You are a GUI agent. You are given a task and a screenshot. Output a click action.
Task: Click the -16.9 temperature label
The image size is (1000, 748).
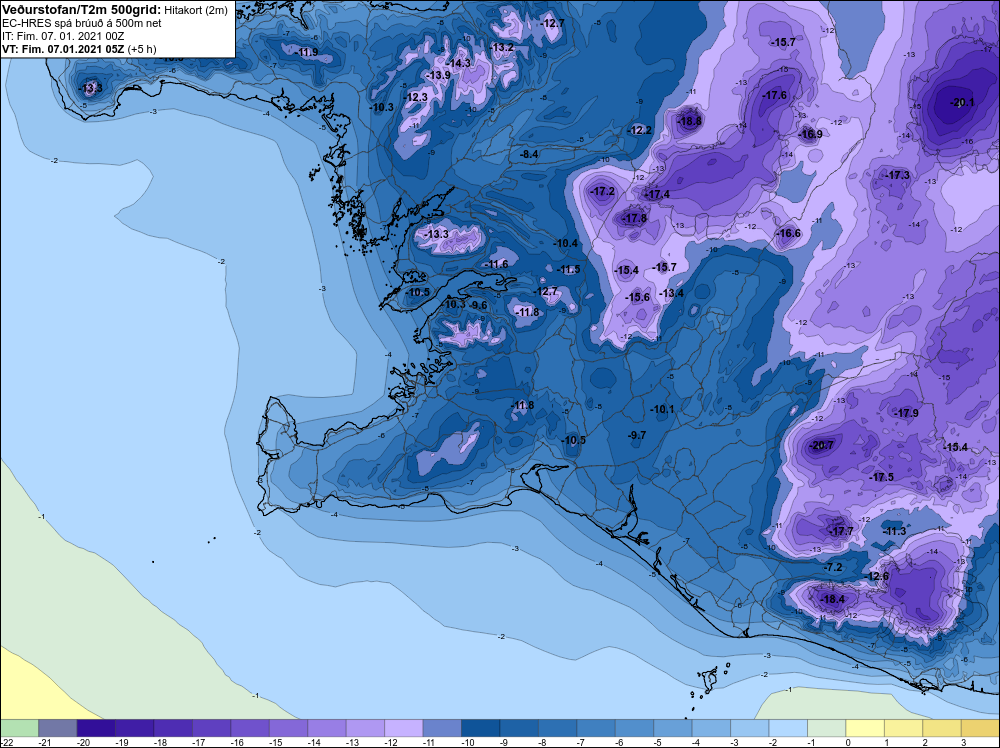click(x=810, y=134)
